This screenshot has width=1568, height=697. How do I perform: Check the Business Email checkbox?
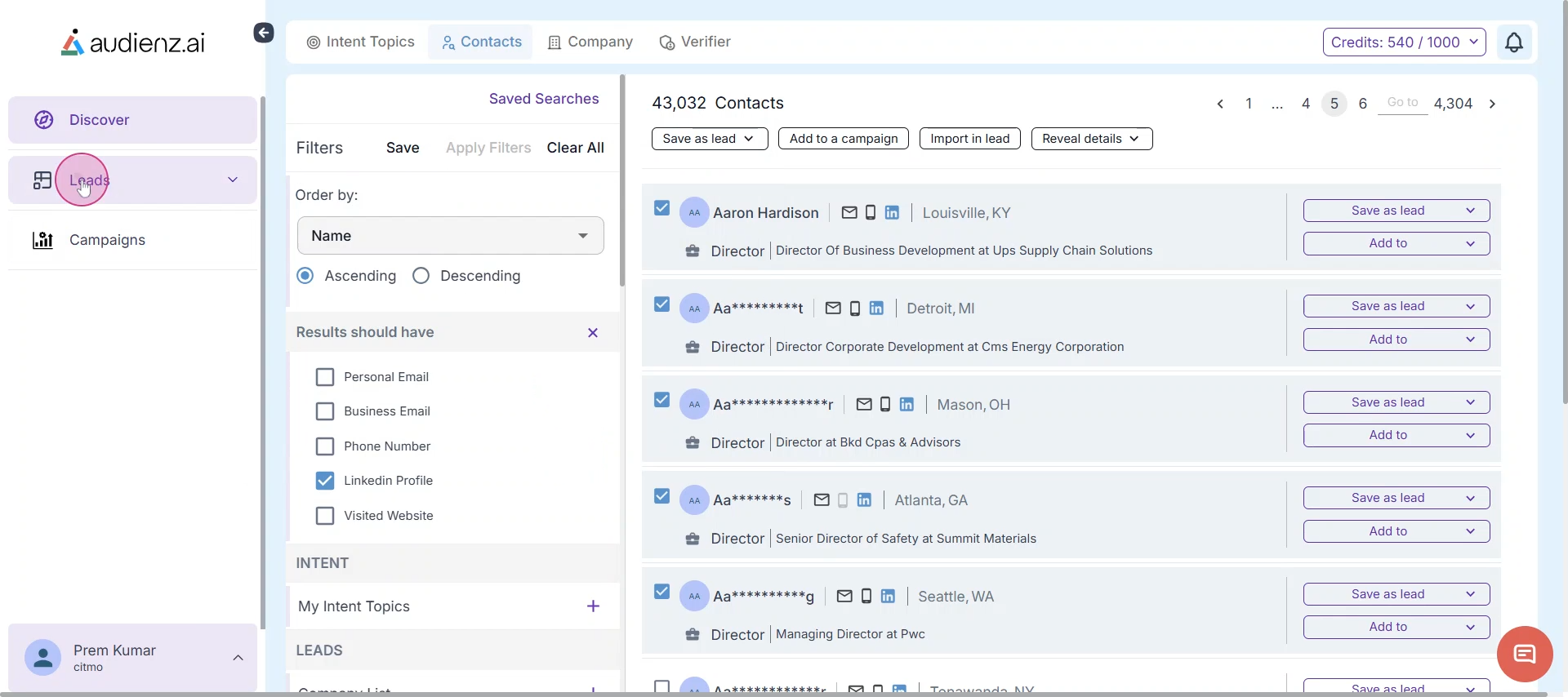pyautogui.click(x=325, y=411)
